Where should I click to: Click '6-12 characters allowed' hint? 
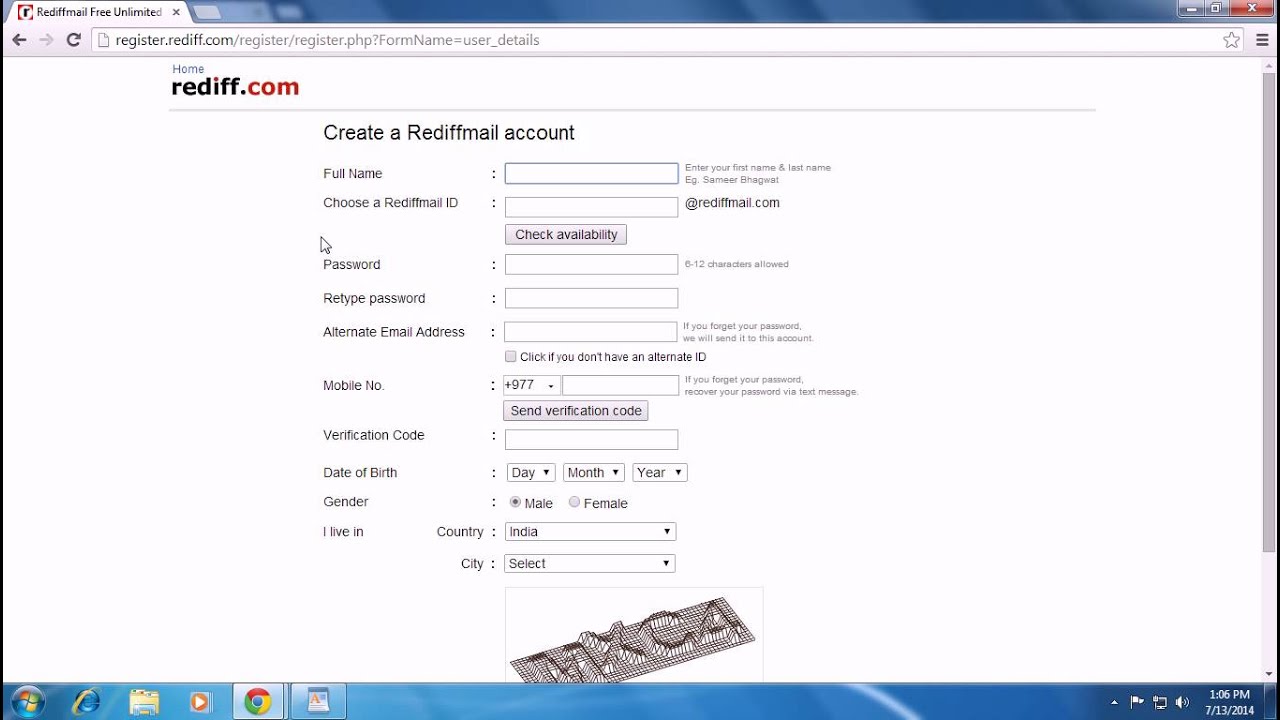click(737, 264)
